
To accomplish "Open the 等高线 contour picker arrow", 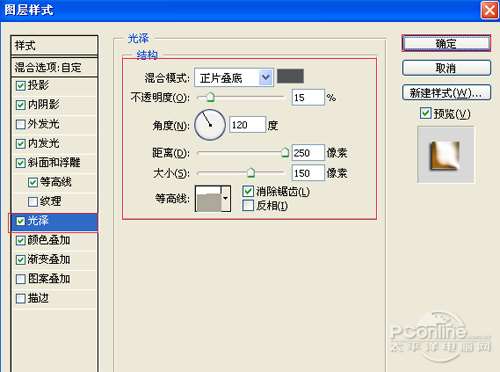I will [x=226, y=199].
